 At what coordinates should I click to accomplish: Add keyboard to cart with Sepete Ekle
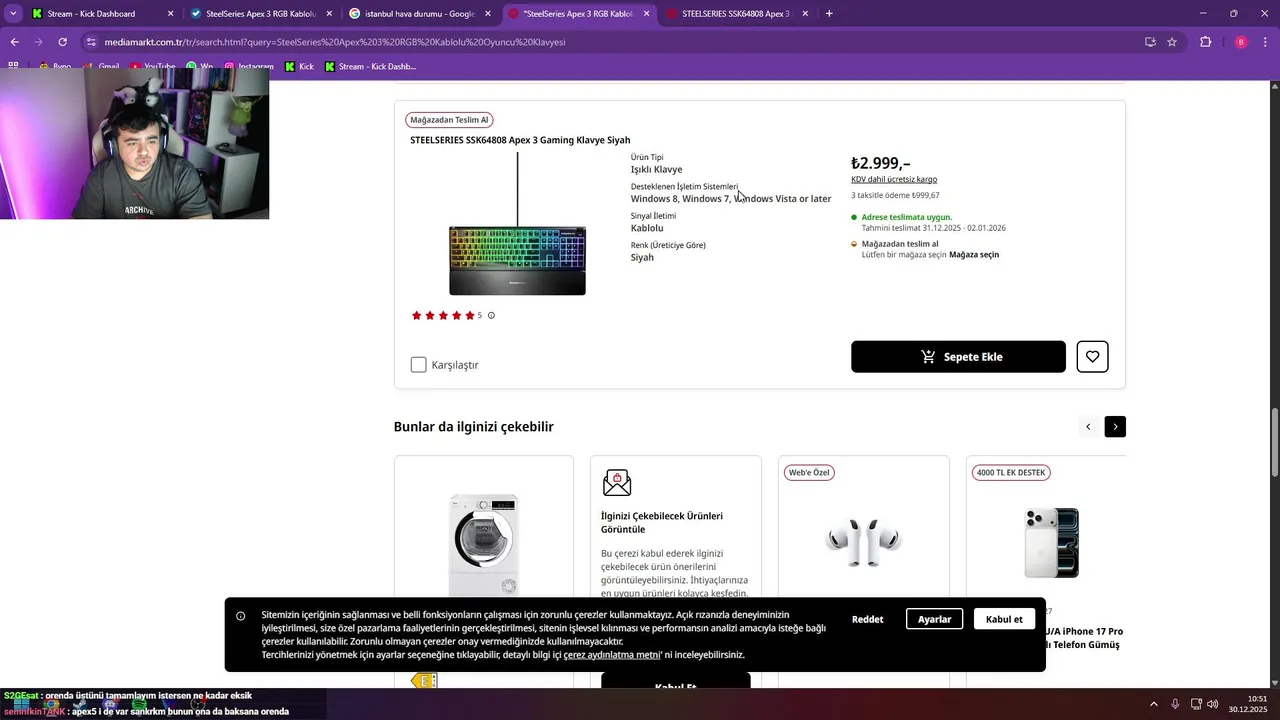click(958, 357)
